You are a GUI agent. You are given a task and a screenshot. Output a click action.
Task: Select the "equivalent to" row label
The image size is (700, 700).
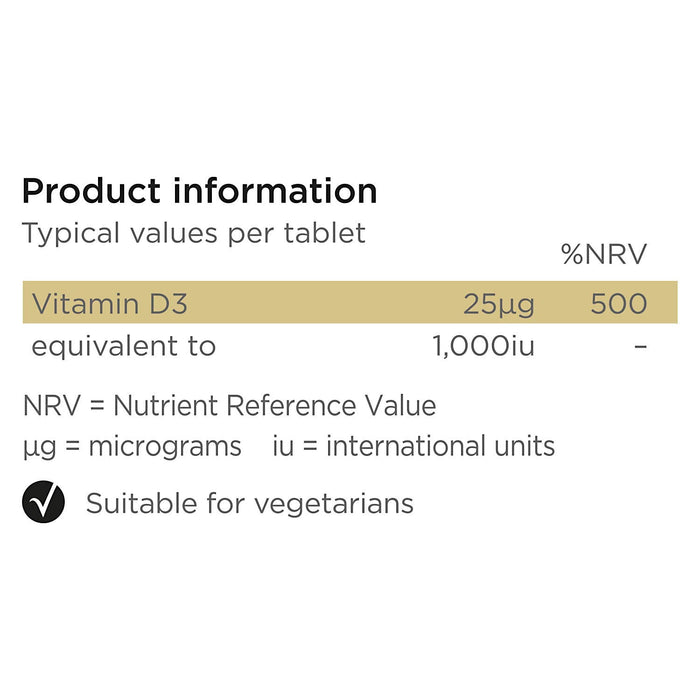124,347
